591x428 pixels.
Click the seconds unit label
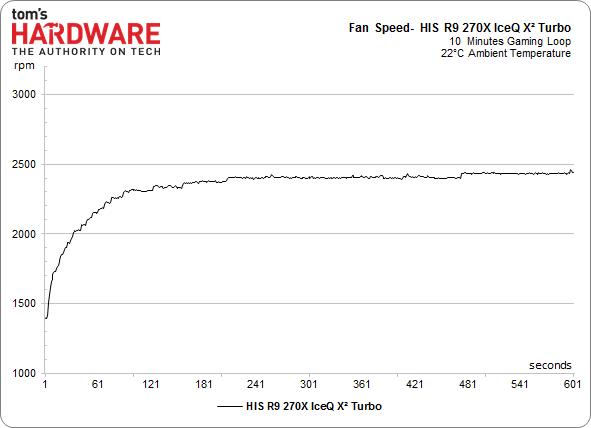[550, 365]
